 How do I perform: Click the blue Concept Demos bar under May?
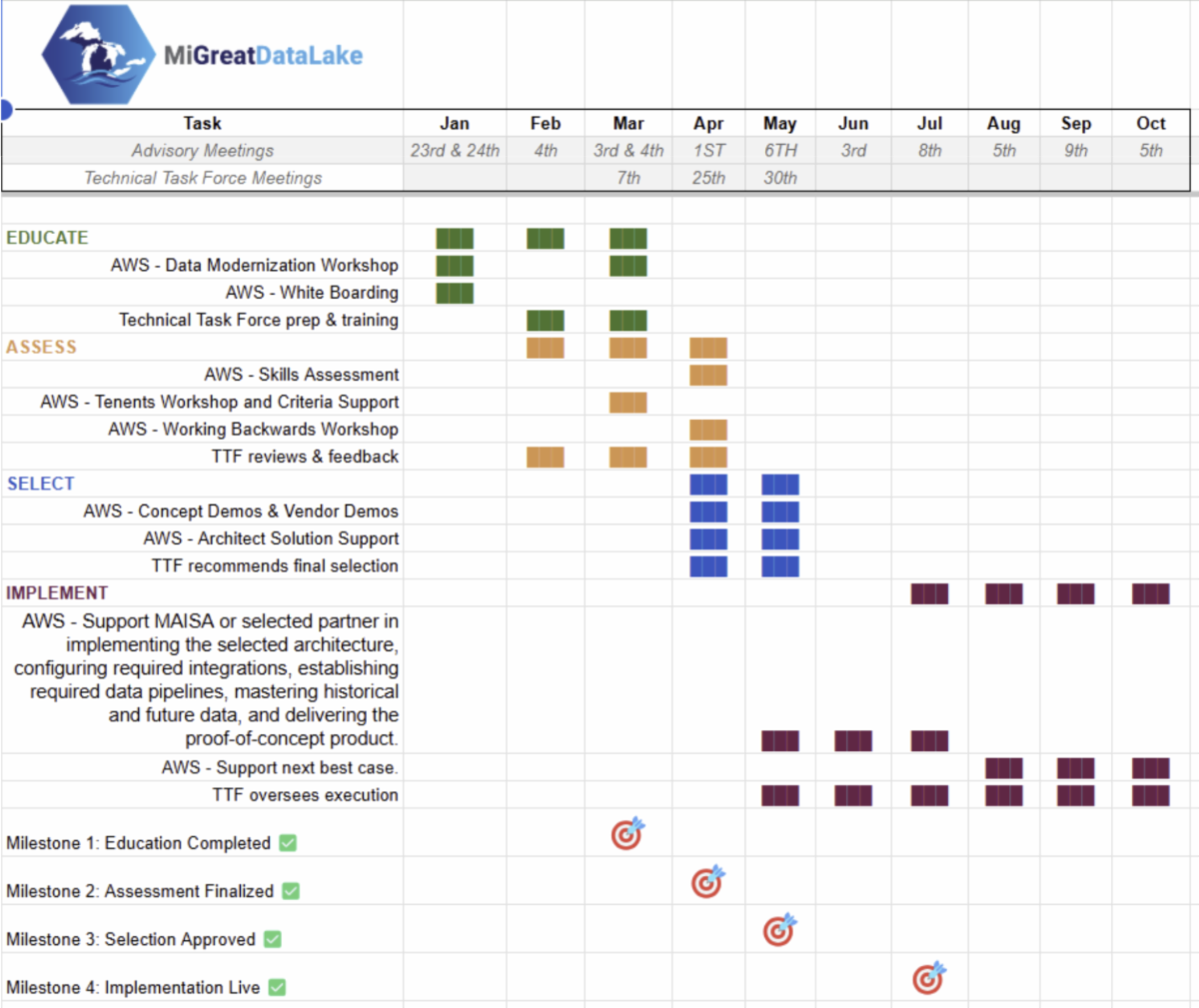[x=779, y=511]
